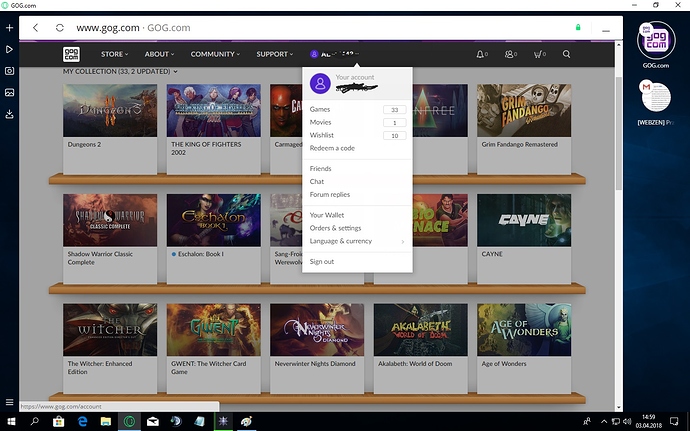Open File Explorer from taskbar
The width and height of the screenshot is (690, 431).
(x=106, y=421)
